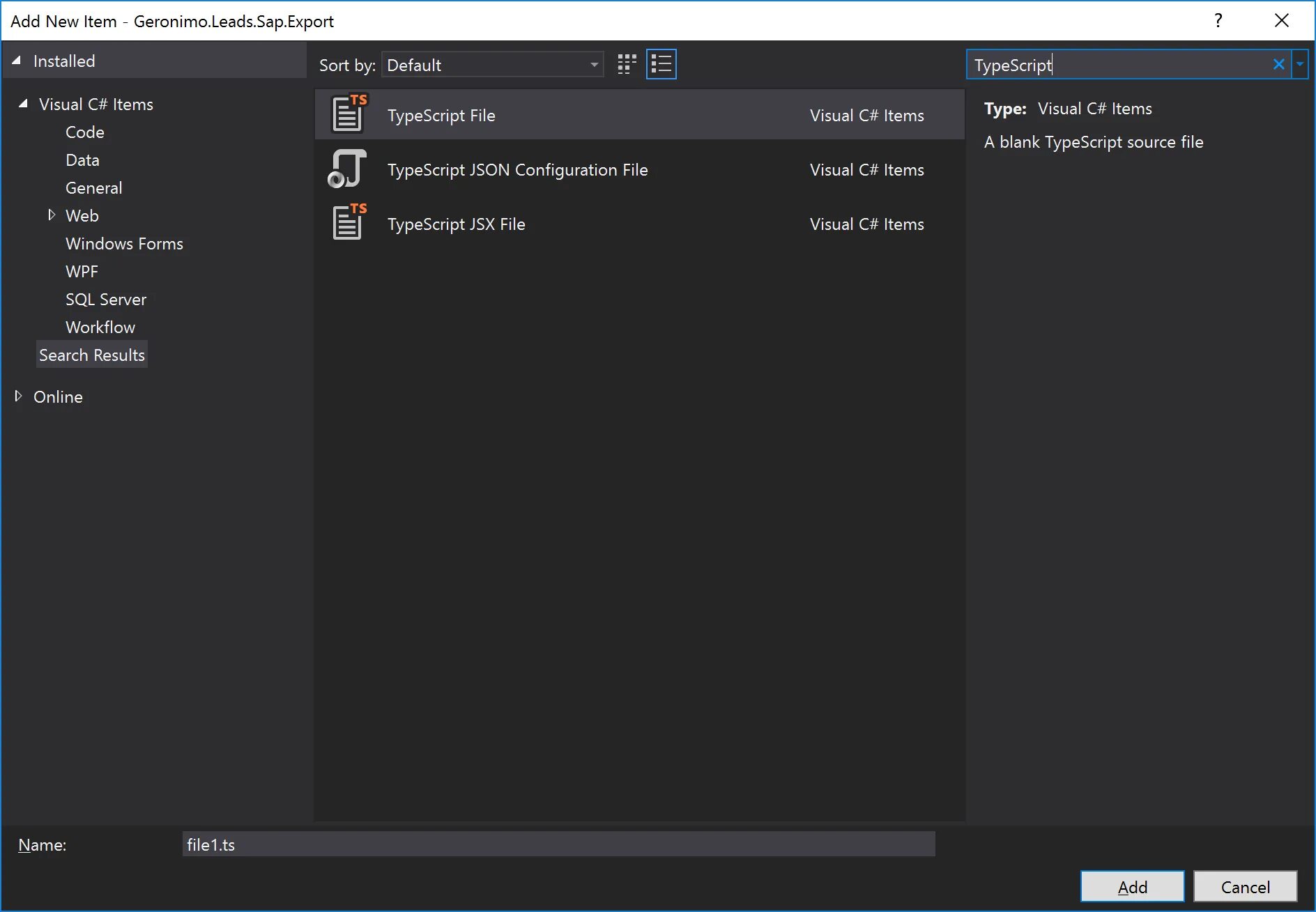Expand the Web tree node

(52, 215)
